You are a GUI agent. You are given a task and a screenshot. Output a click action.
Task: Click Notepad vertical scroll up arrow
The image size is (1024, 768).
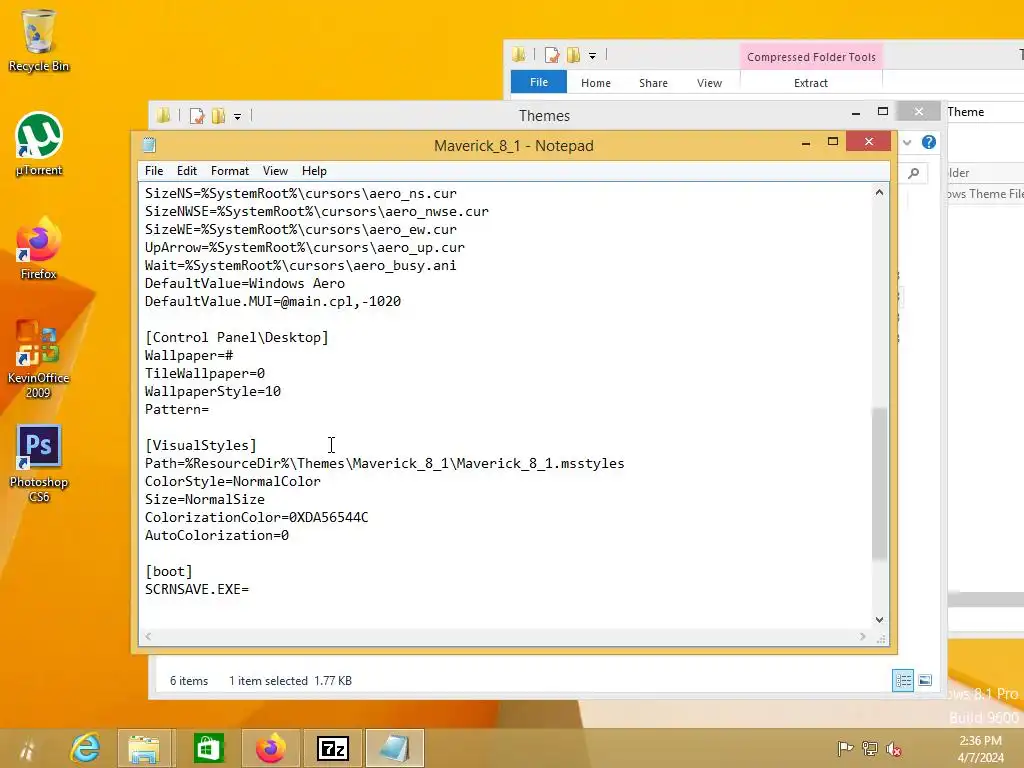880,193
